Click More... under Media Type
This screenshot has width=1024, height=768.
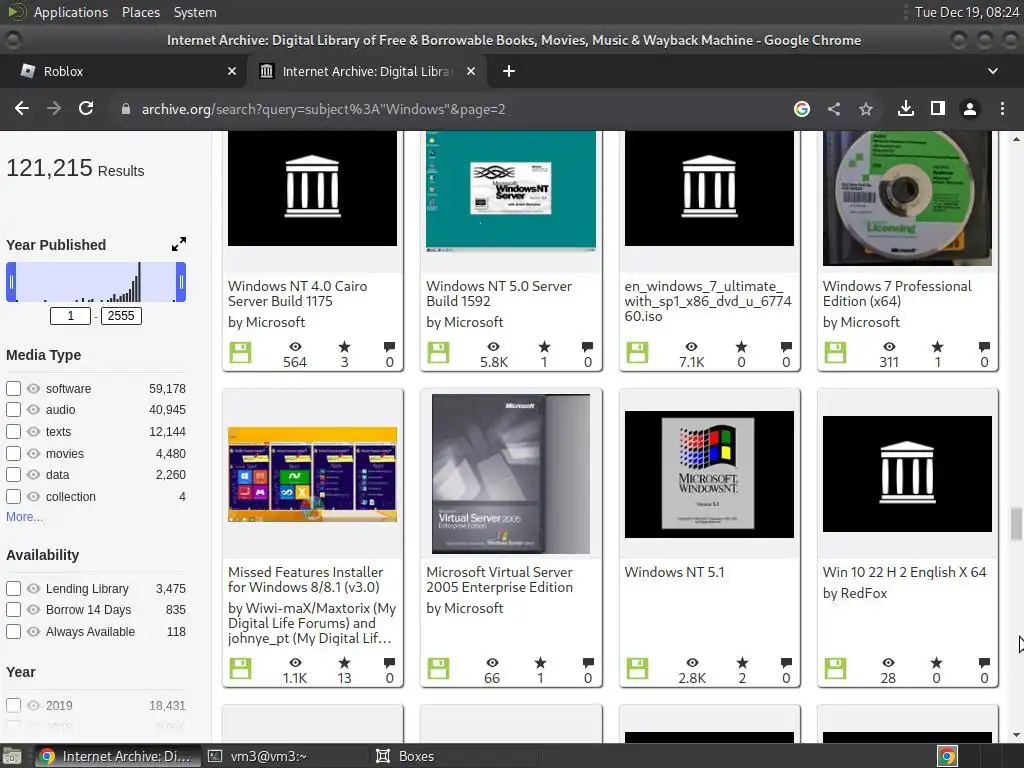(24, 517)
